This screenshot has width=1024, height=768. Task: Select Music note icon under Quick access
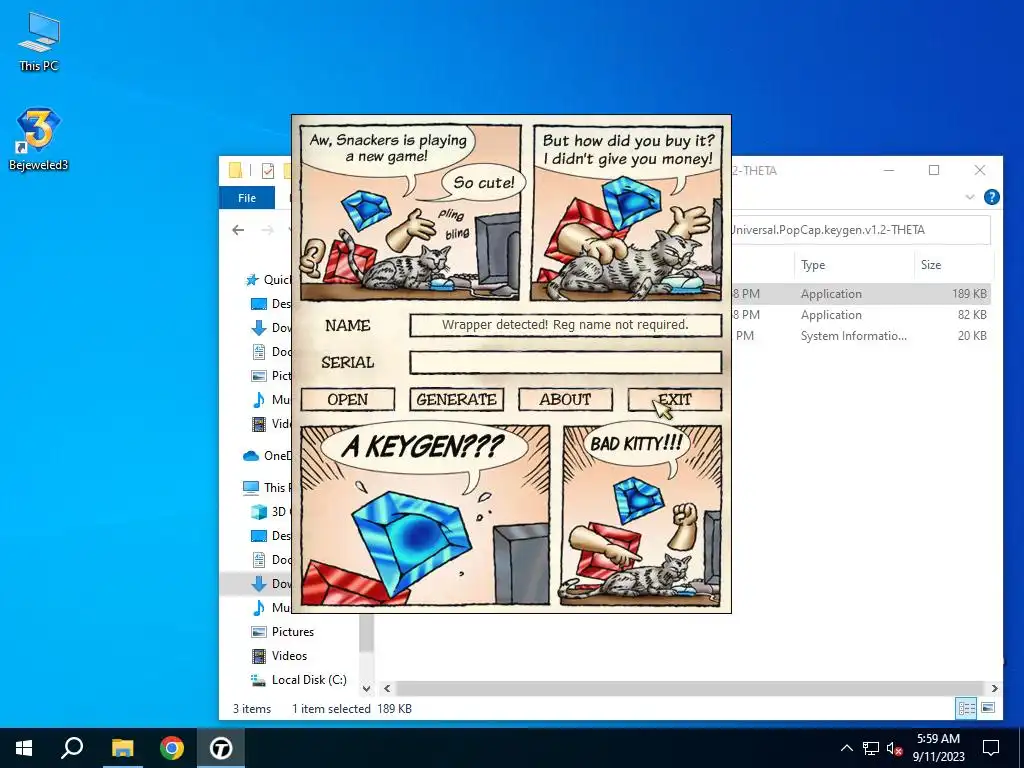259,399
